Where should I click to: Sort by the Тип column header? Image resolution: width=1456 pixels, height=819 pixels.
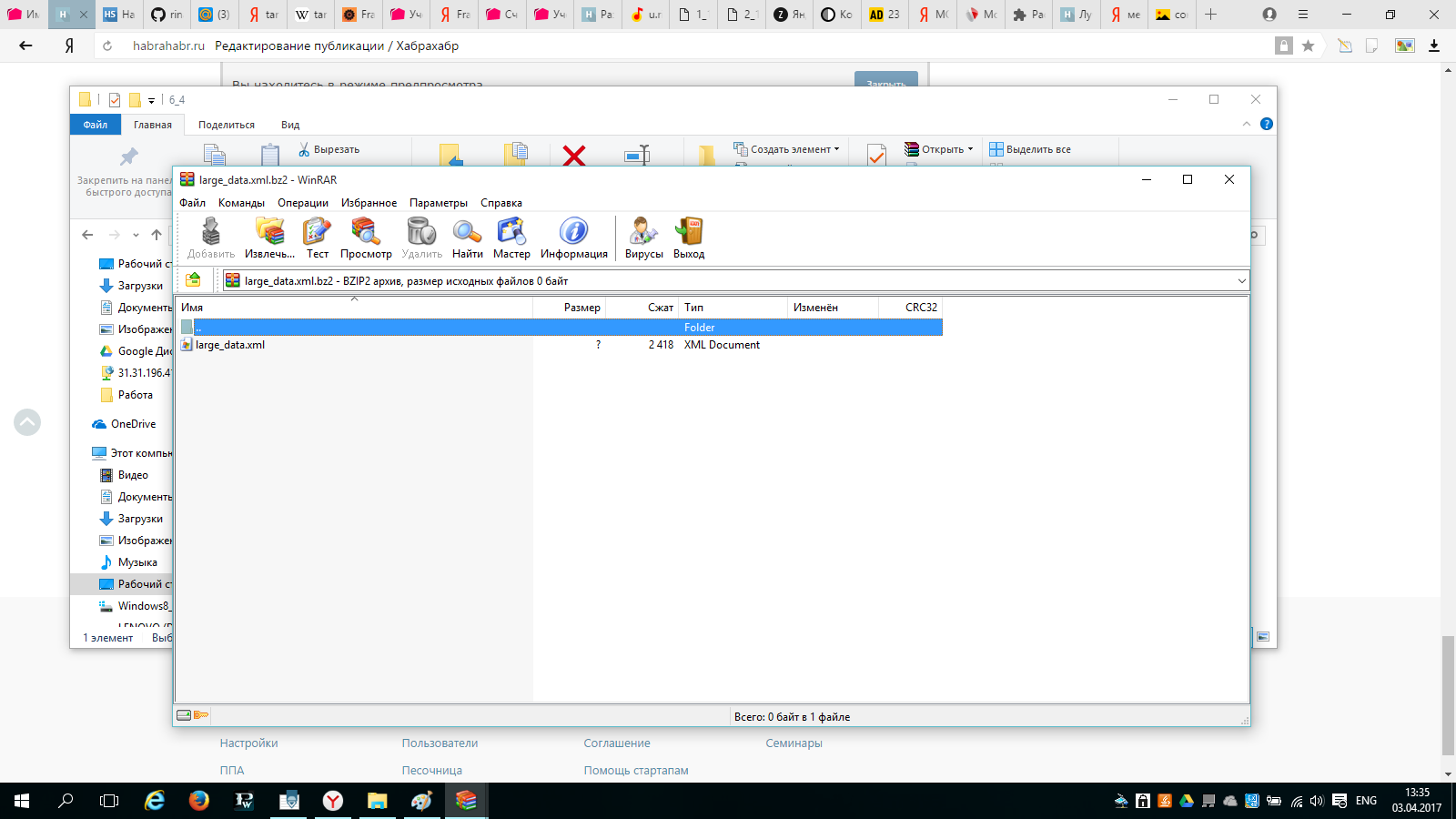[x=733, y=308]
